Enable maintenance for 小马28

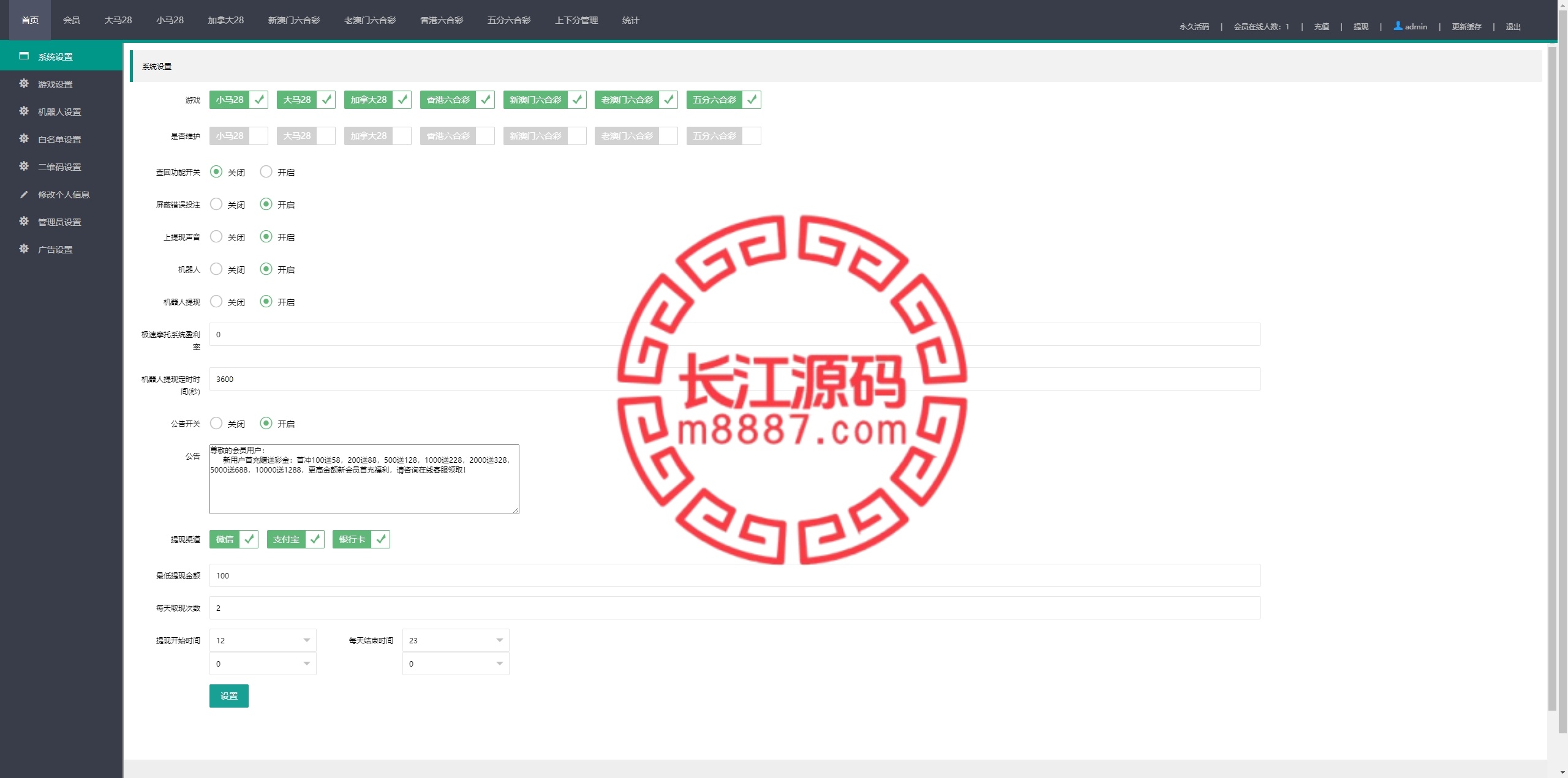point(238,136)
